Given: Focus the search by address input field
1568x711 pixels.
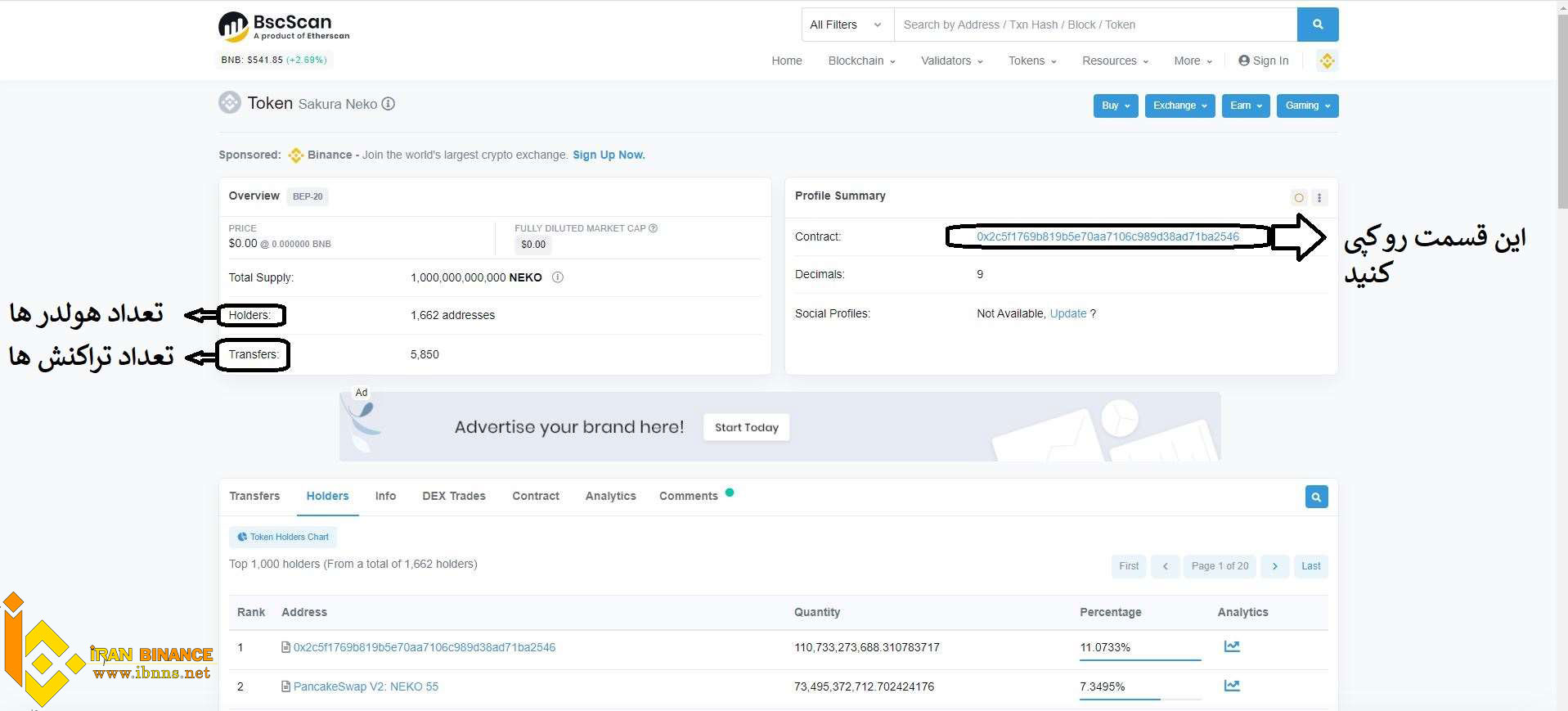Looking at the screenshot, I should 1096,25.
